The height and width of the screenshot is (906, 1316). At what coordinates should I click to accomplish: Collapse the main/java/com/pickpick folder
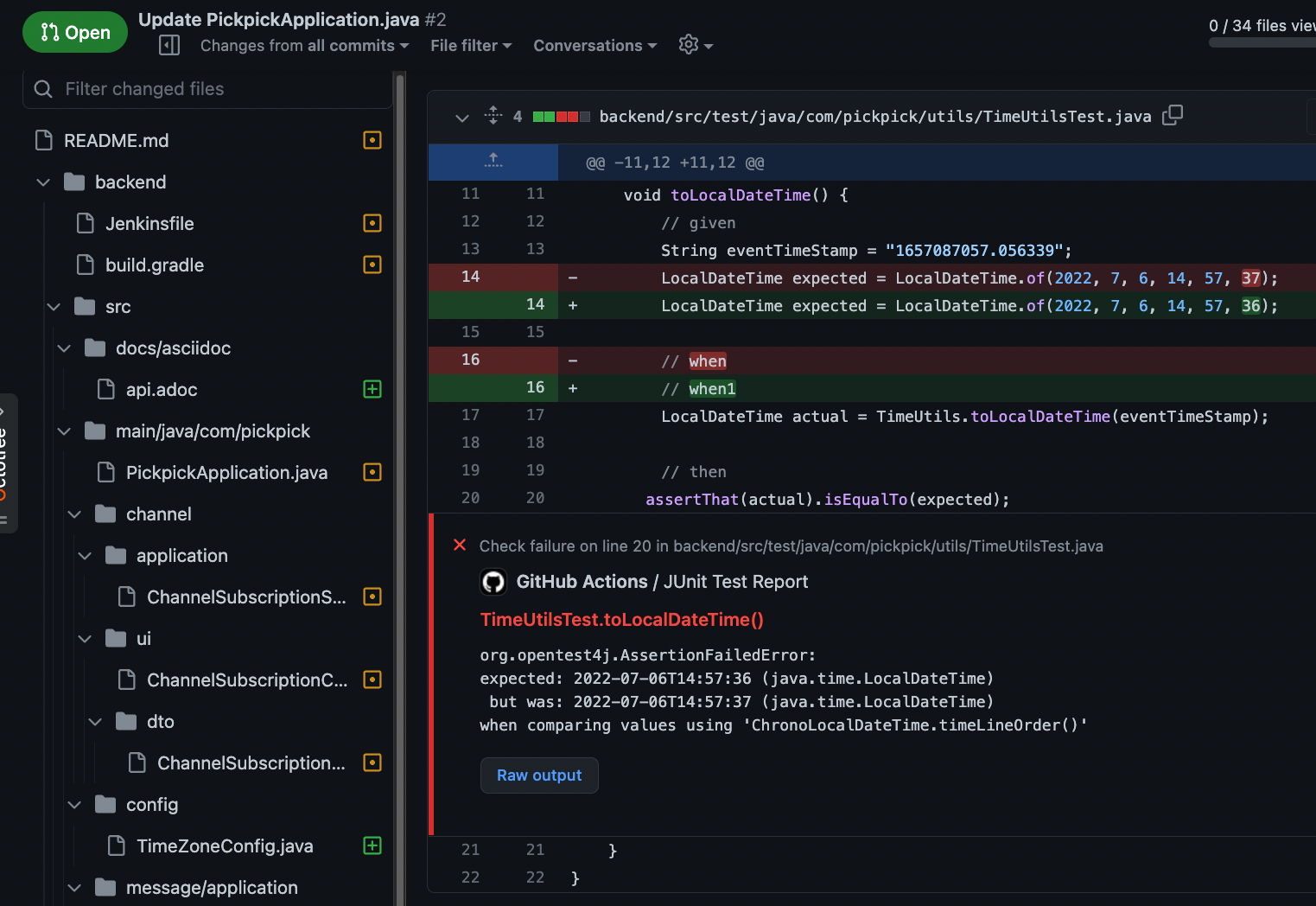tap(64, 431)
